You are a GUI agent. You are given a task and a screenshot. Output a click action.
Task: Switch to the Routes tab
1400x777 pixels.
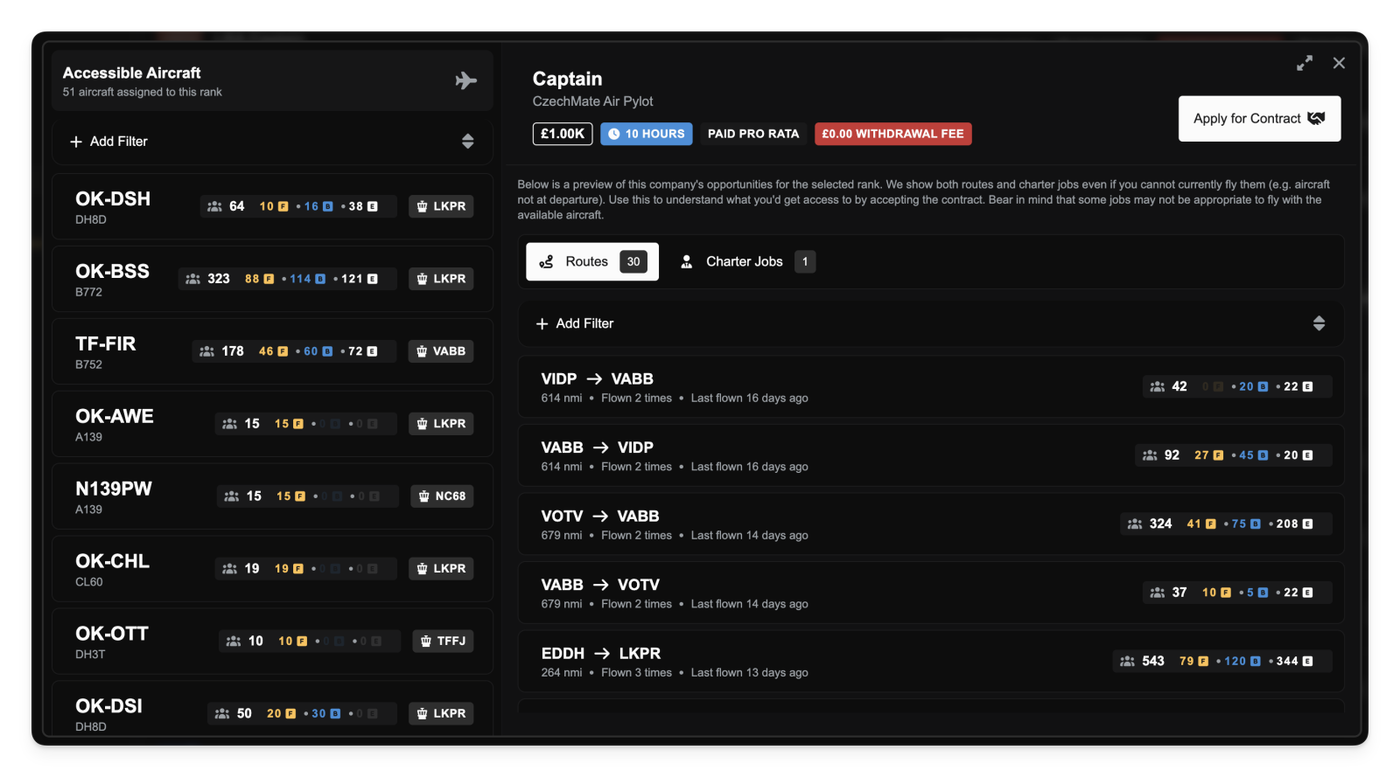[592, 262]
